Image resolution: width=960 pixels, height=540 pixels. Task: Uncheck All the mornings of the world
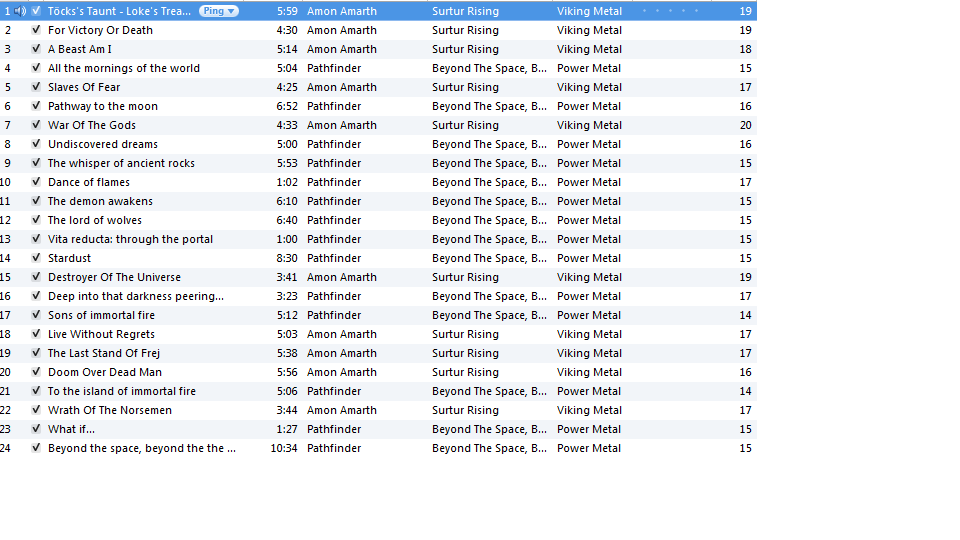point(36,67)
